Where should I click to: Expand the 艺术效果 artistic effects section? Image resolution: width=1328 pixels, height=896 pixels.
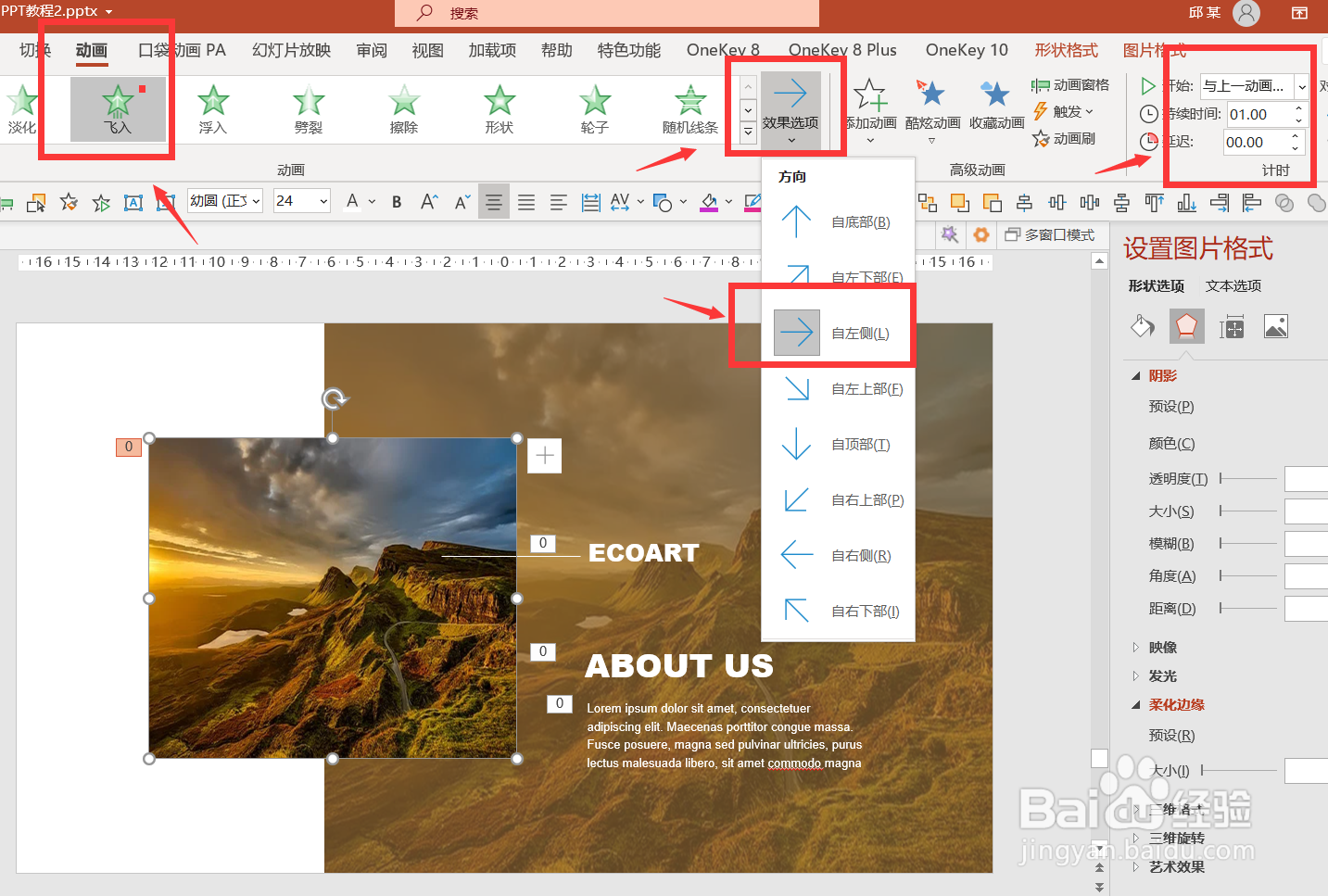coord(1136,867)
